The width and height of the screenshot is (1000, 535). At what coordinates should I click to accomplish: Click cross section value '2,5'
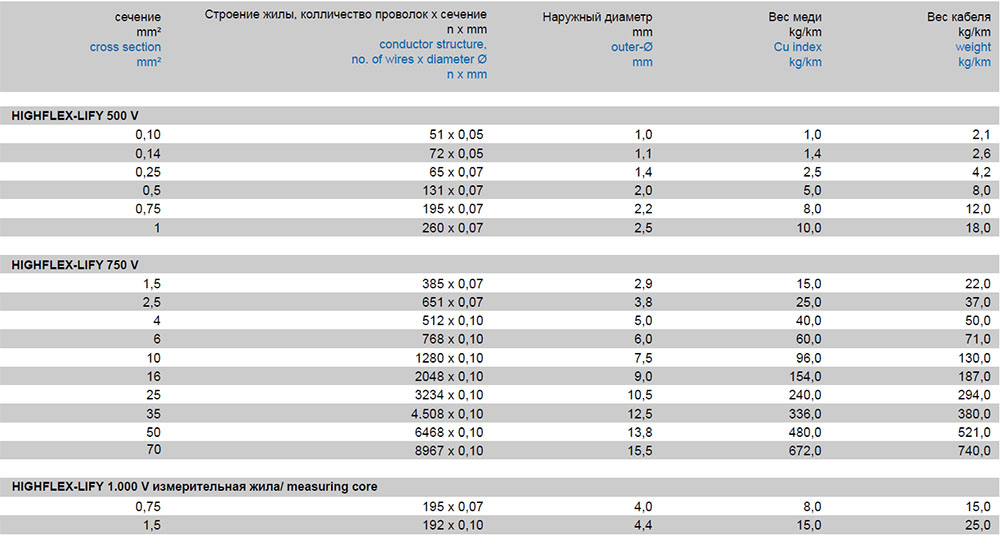(x=152, y=302)
